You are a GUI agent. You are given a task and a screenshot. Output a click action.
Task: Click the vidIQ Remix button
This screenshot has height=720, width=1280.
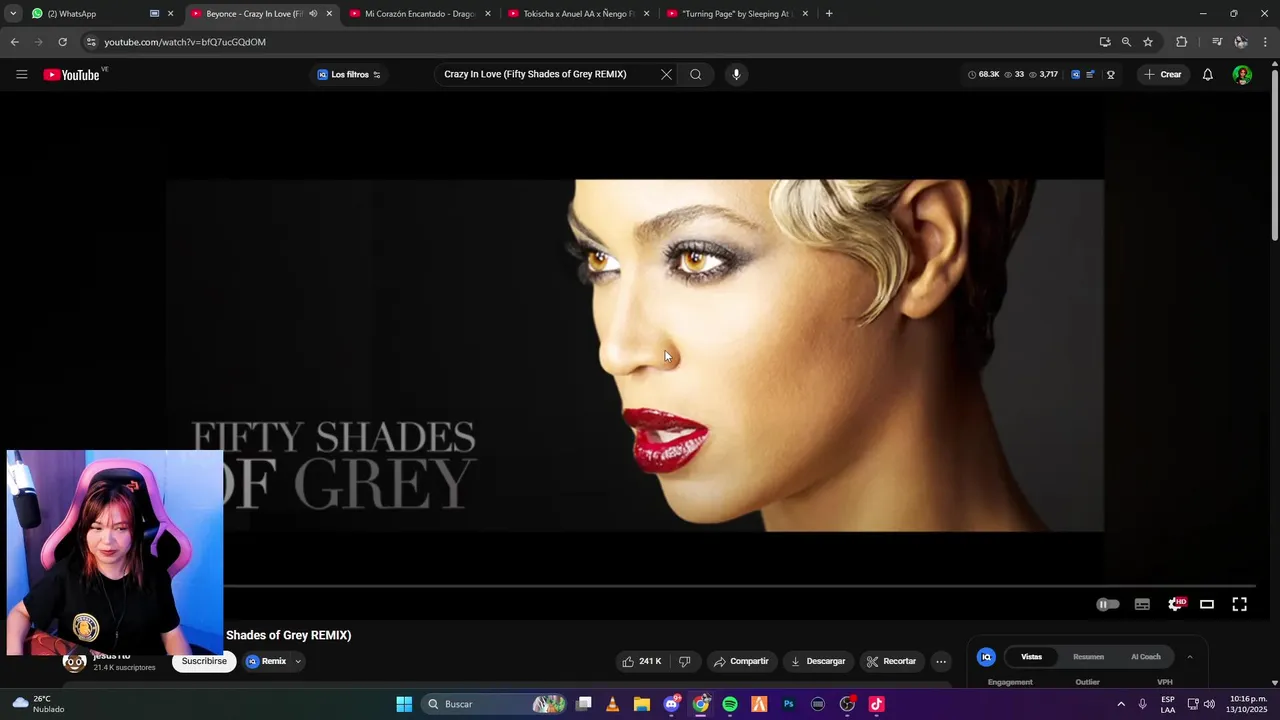coord(266,661)
